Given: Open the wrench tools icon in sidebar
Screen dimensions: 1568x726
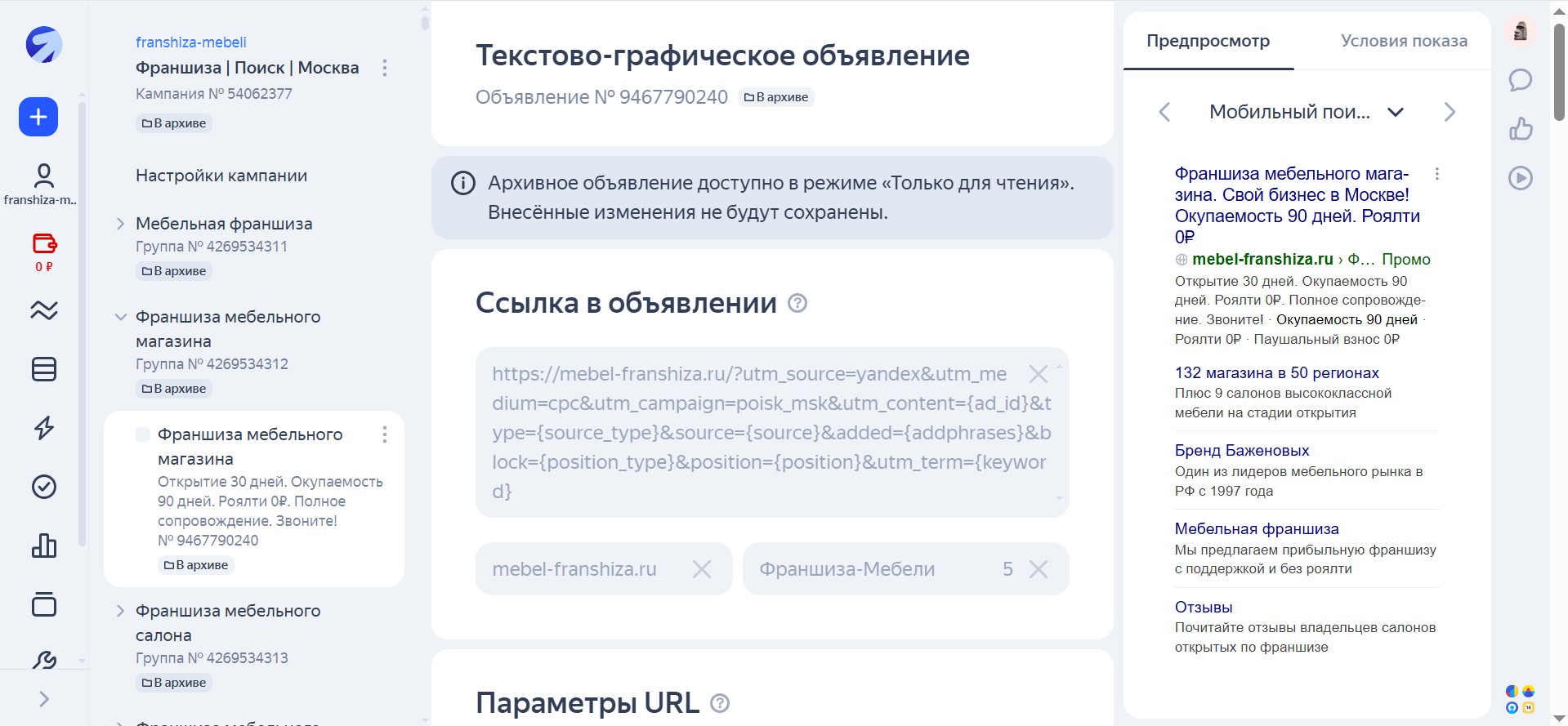Looking at the screenshot, I should [43, 660].
